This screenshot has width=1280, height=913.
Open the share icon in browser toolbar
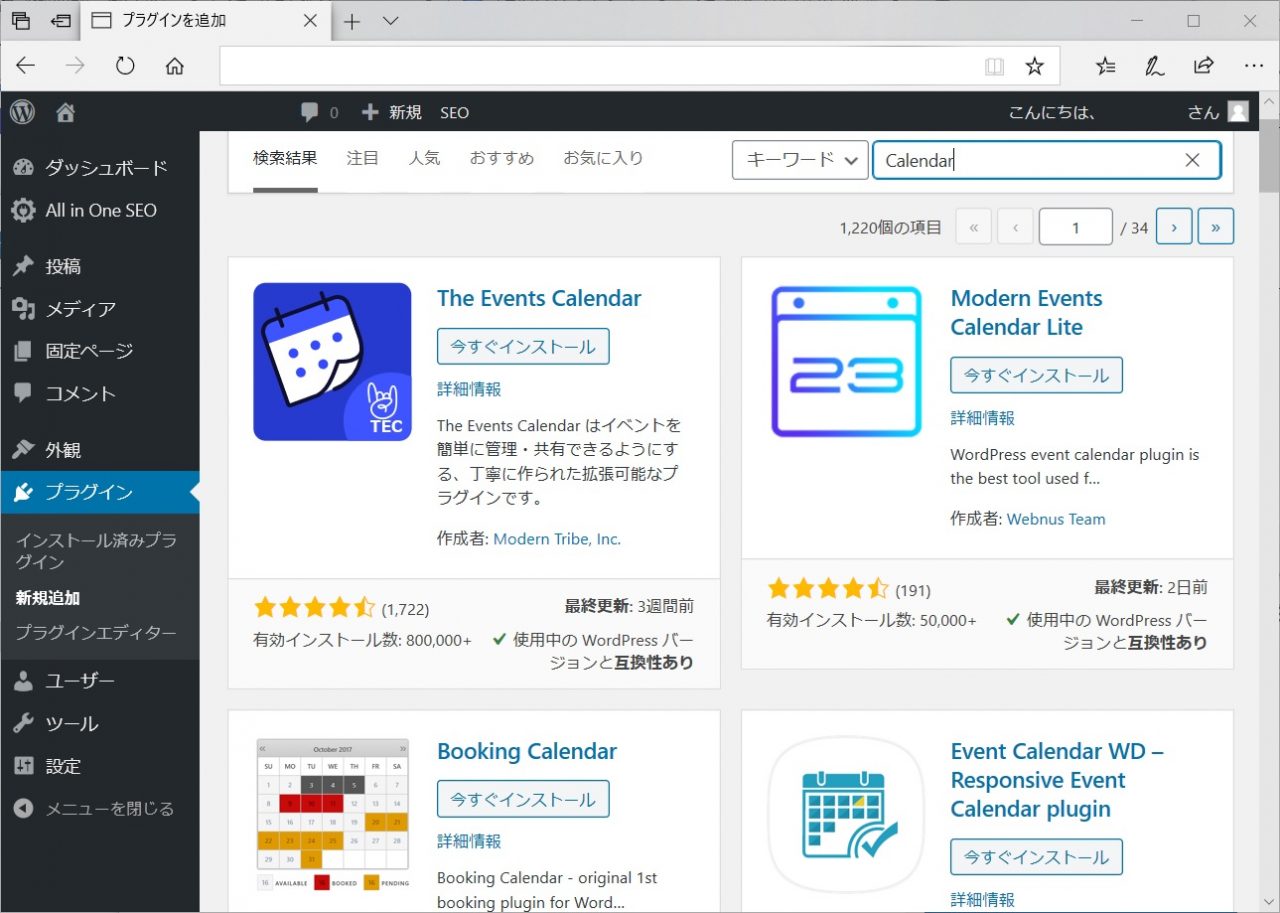coord(1203,66)
